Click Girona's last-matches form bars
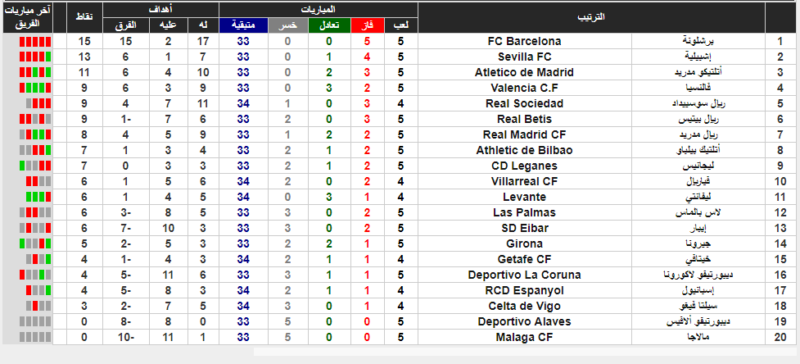 coord(35,244)
